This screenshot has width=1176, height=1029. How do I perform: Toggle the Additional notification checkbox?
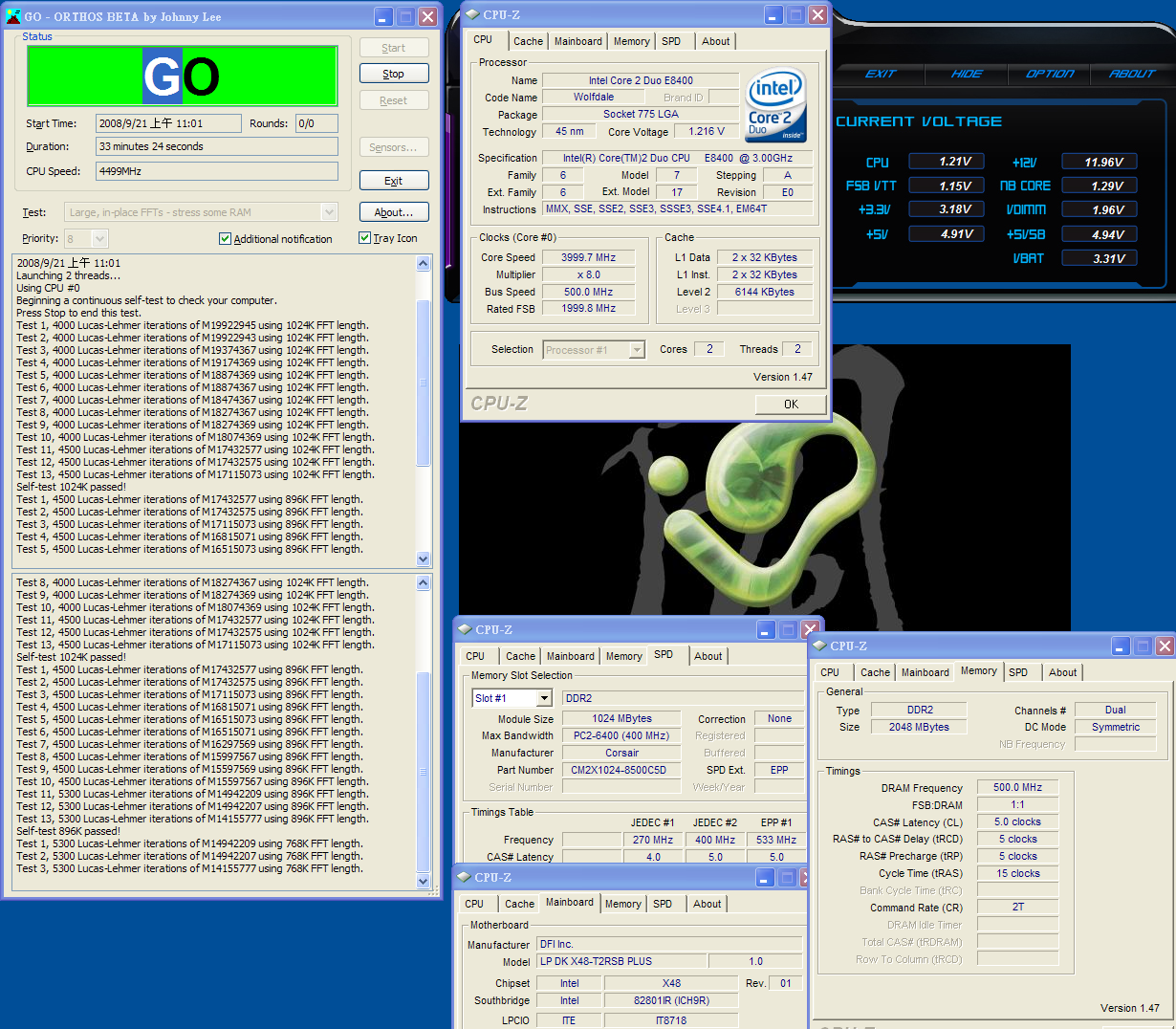tap(226, 239)
